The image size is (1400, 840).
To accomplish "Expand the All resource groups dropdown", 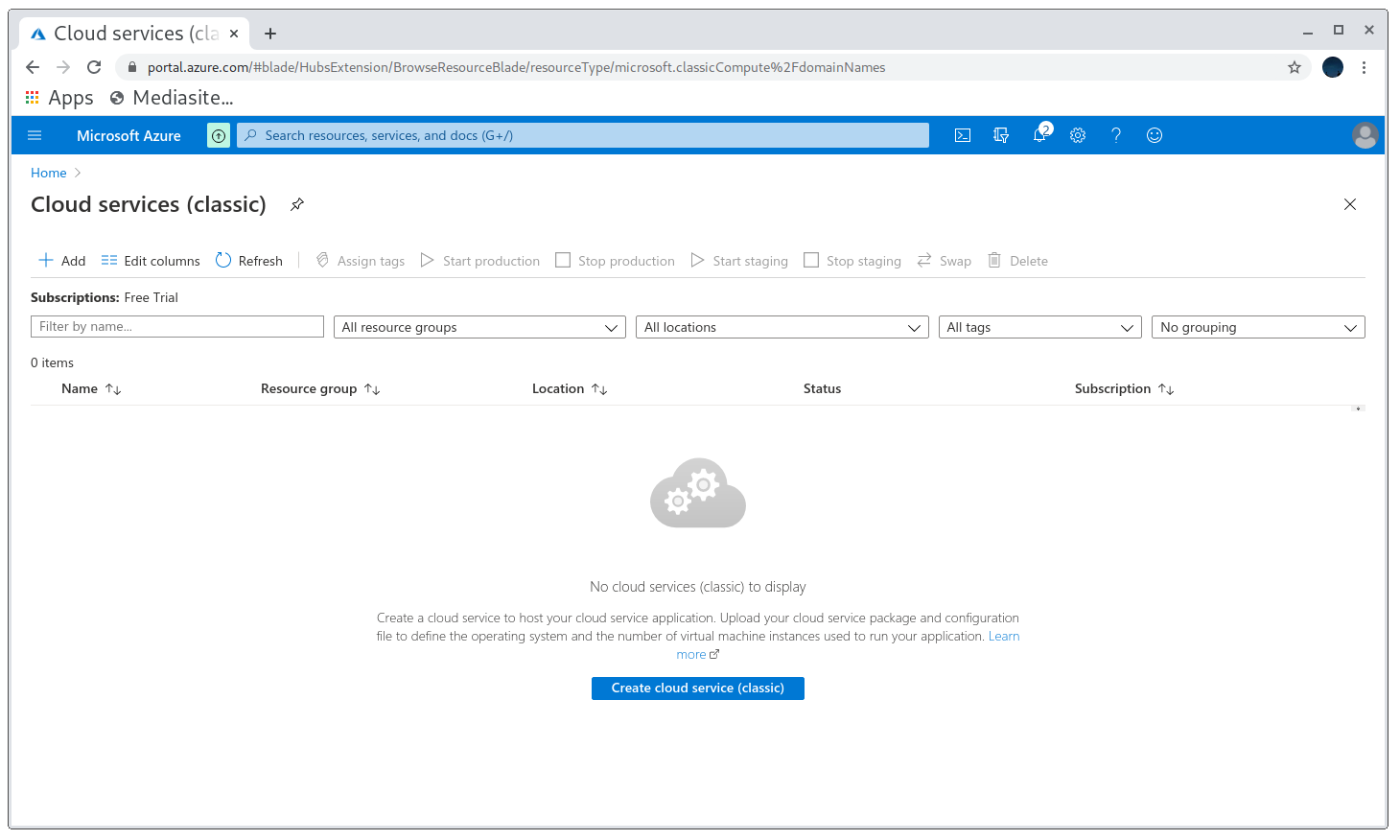I will [x=479, y=327].
